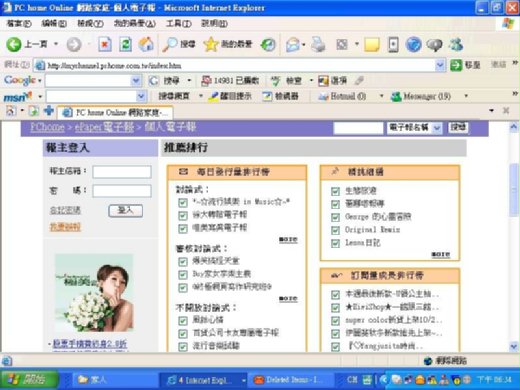Screen dimensions: 520x390
Task: Toggle checkbox beside George 的心靈寫照
Action: click(x=335, y=217)
